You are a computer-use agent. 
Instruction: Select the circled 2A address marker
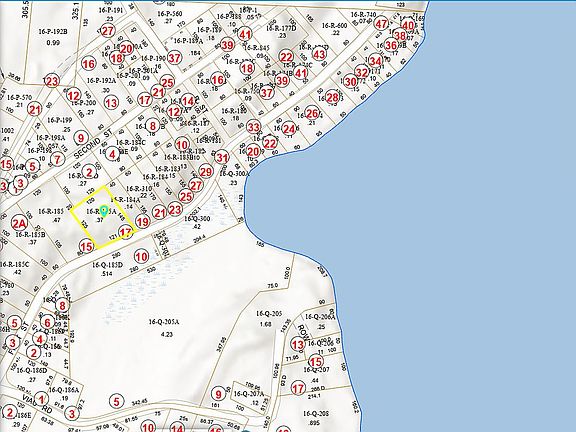[x=19, y=223]
